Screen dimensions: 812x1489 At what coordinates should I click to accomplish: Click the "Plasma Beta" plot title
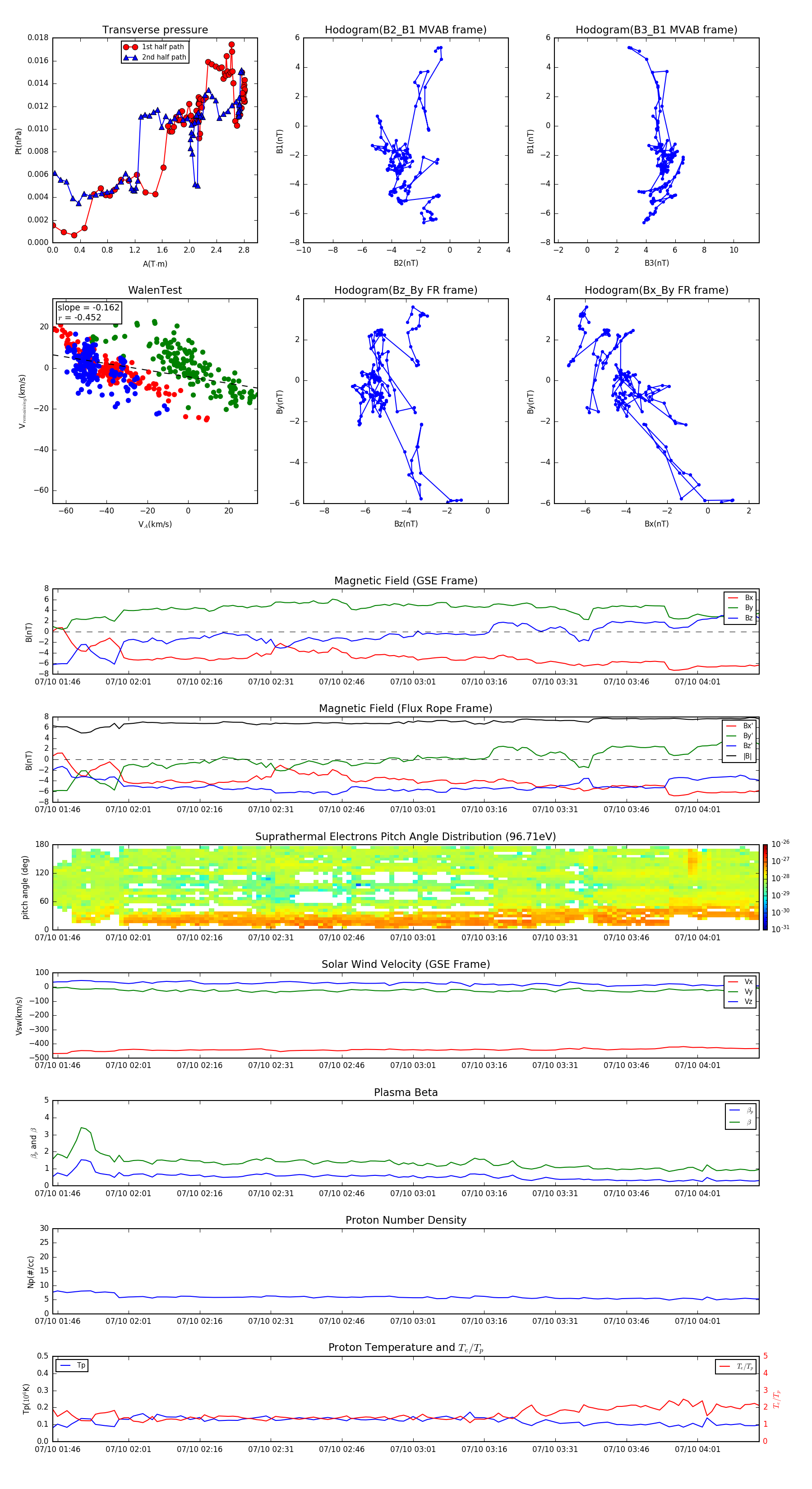pyautogui.click(x=406, y=1092)
